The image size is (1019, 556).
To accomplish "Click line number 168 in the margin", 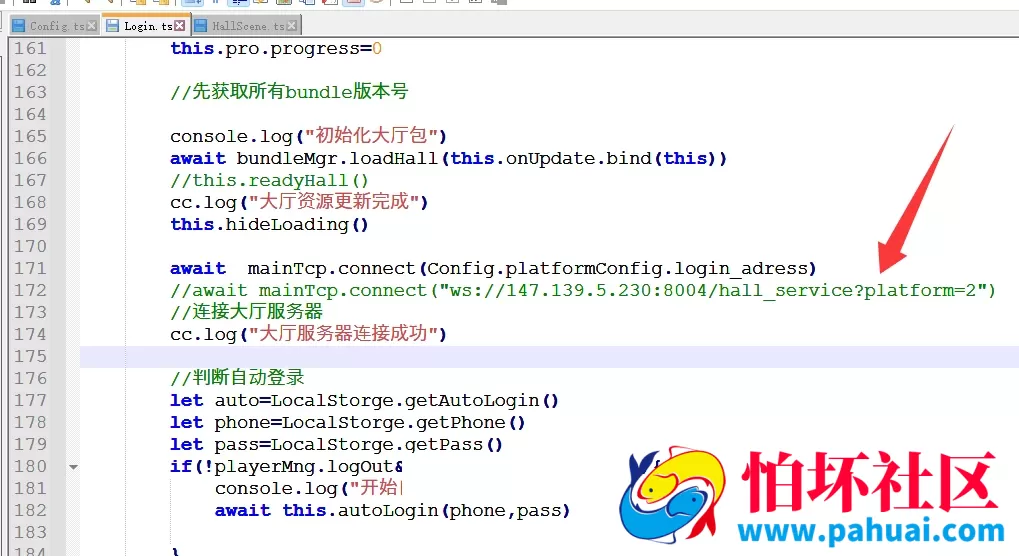I will 31,203.
